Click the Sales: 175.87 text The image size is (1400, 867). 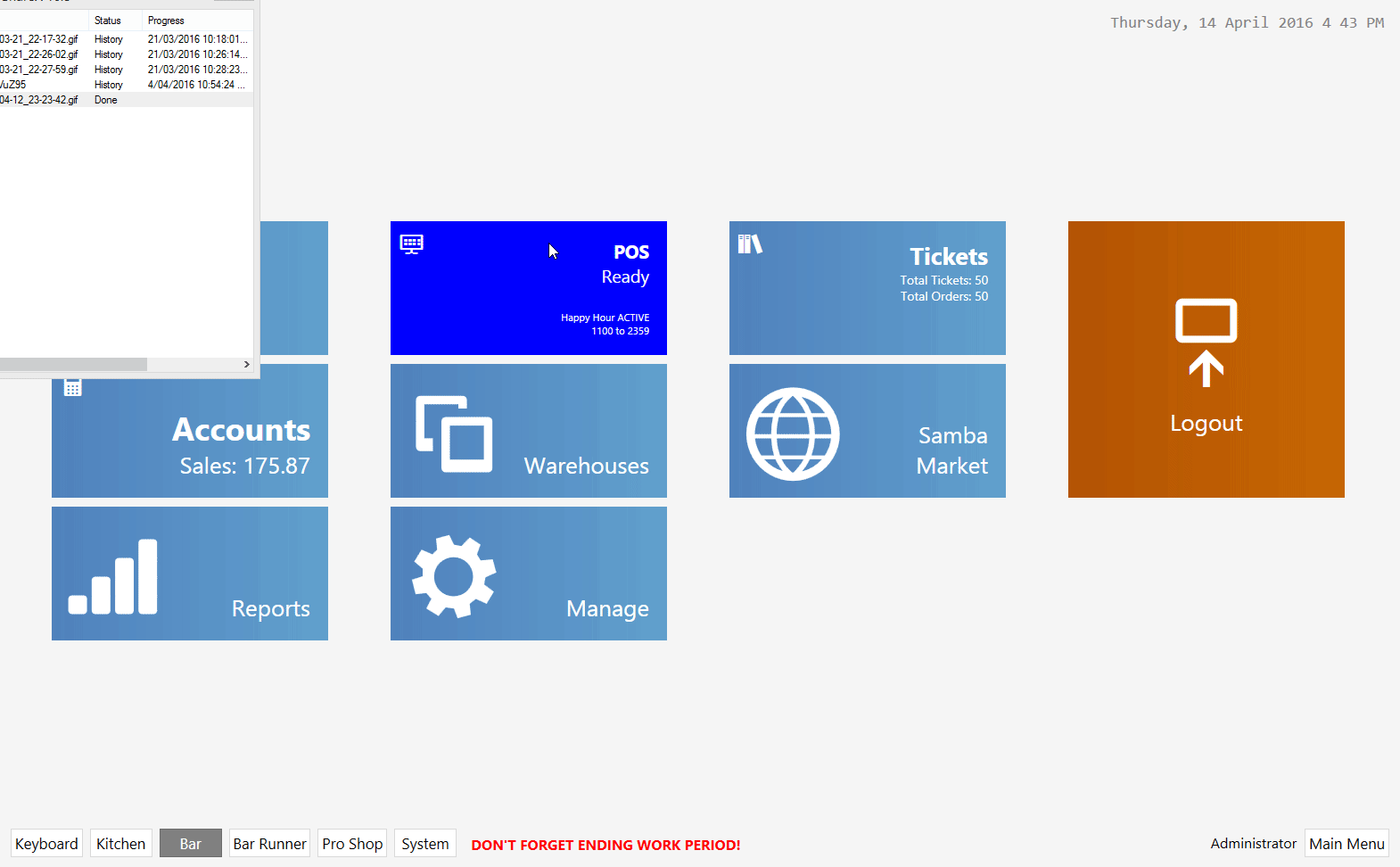click(245, 466)
